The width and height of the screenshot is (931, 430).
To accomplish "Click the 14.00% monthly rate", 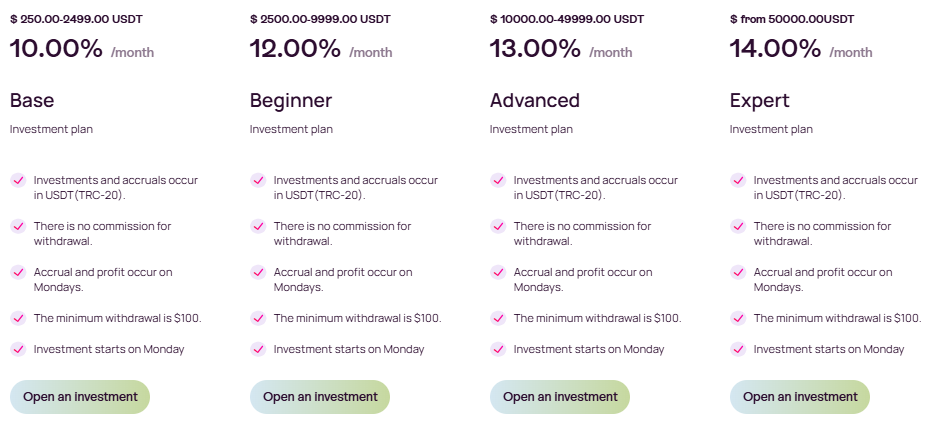I will pos(776,48).
